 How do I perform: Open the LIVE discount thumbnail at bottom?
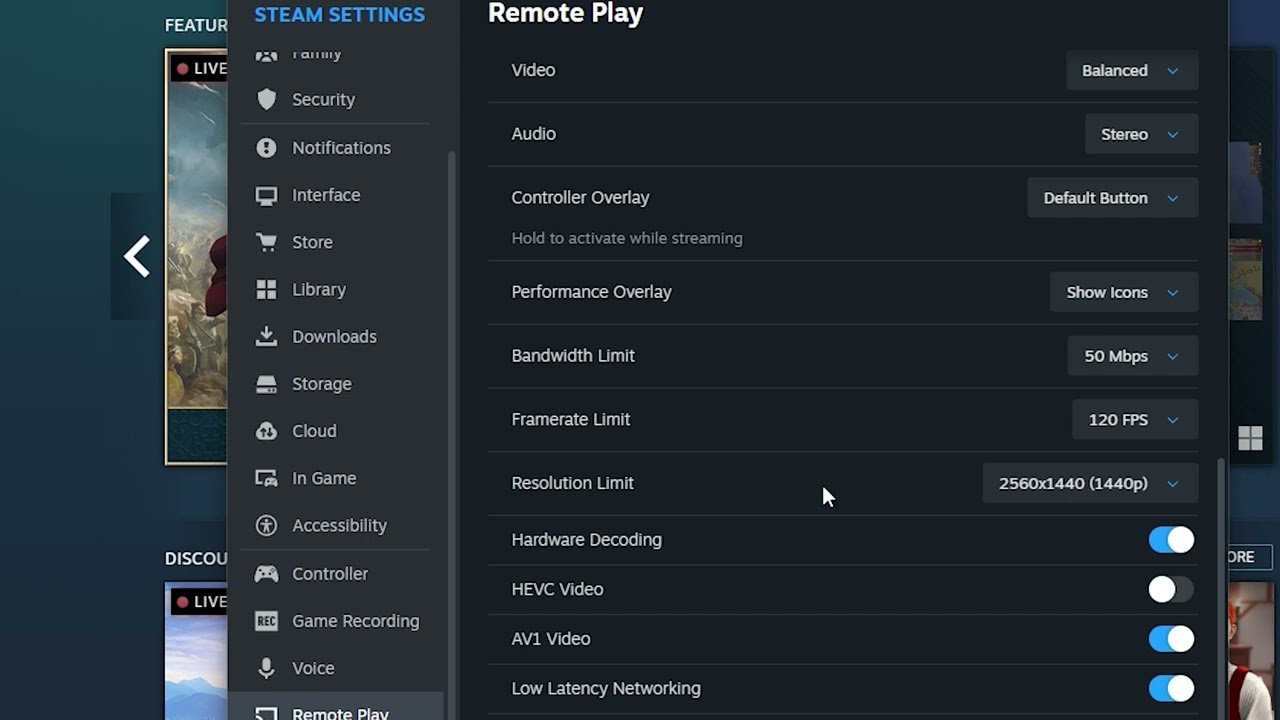197,651
